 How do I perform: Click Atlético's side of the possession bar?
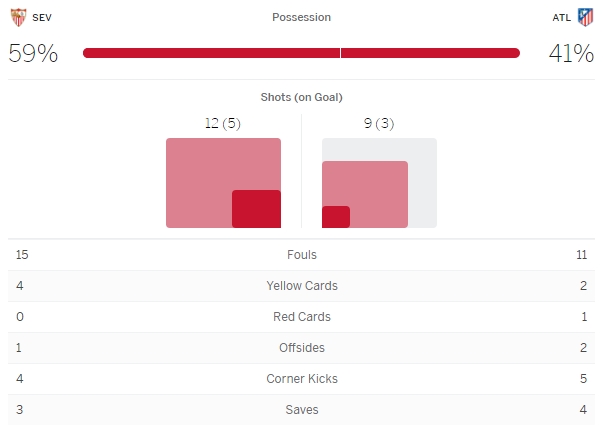[430, 53]
